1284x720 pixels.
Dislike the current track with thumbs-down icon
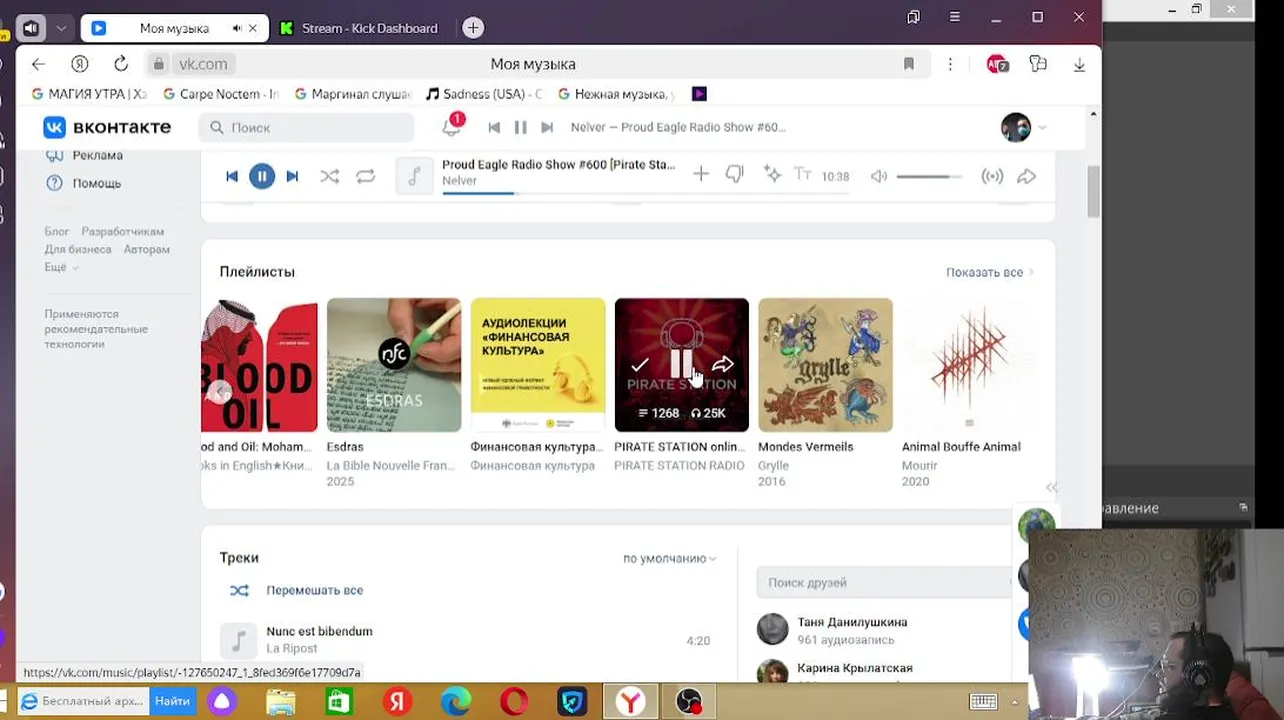point(735,175)
